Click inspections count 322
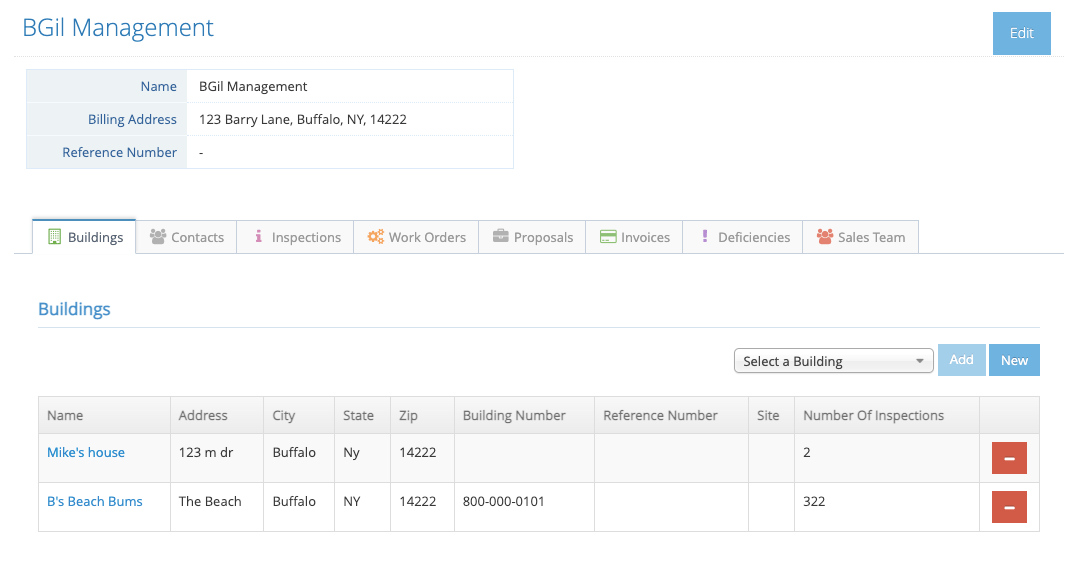The image size is (1074, 570). (814, 501)
